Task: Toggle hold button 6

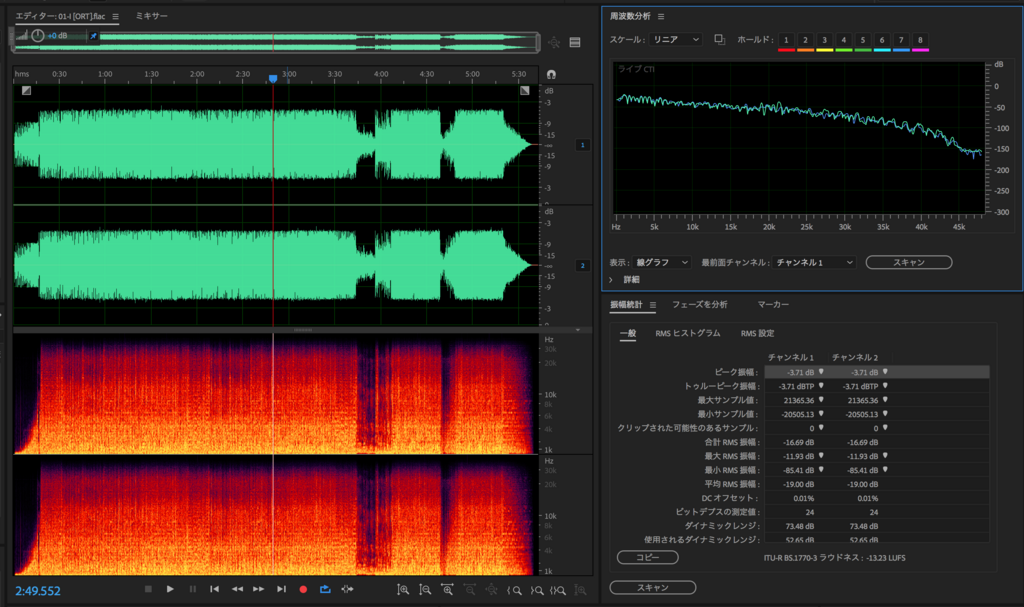Action: tap(882, 40)
